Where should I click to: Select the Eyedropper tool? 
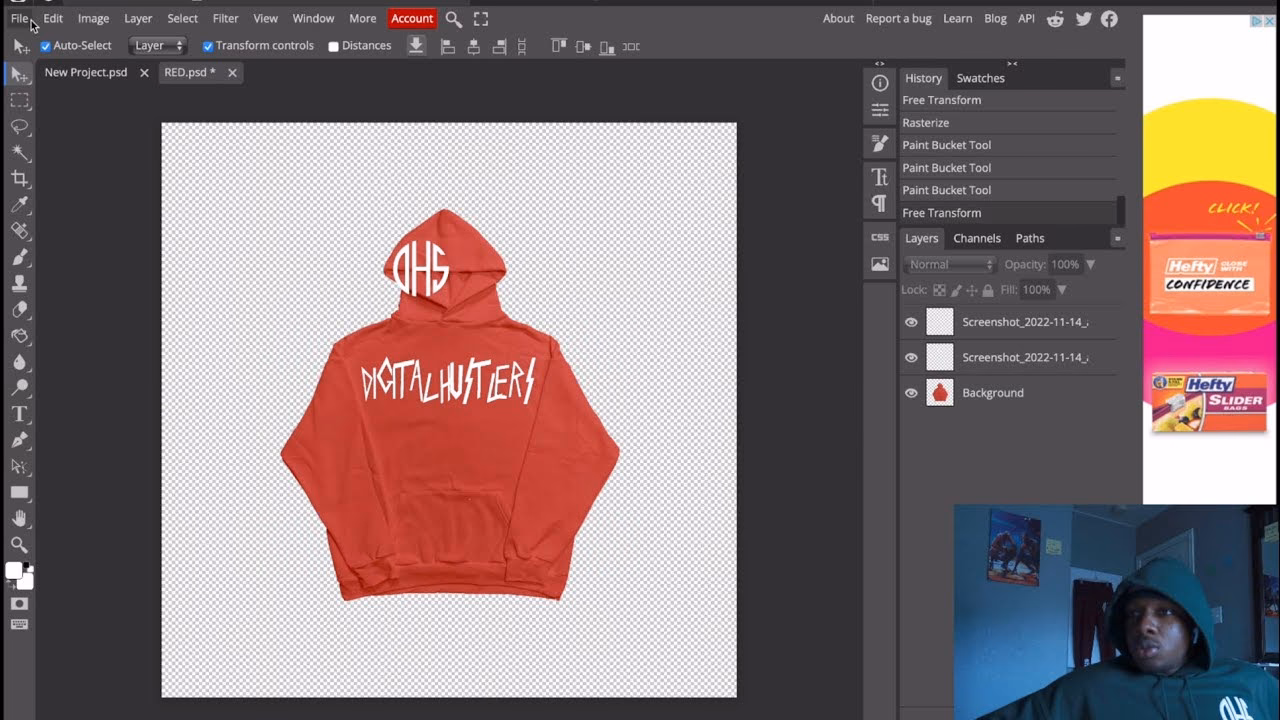[19, 205]
